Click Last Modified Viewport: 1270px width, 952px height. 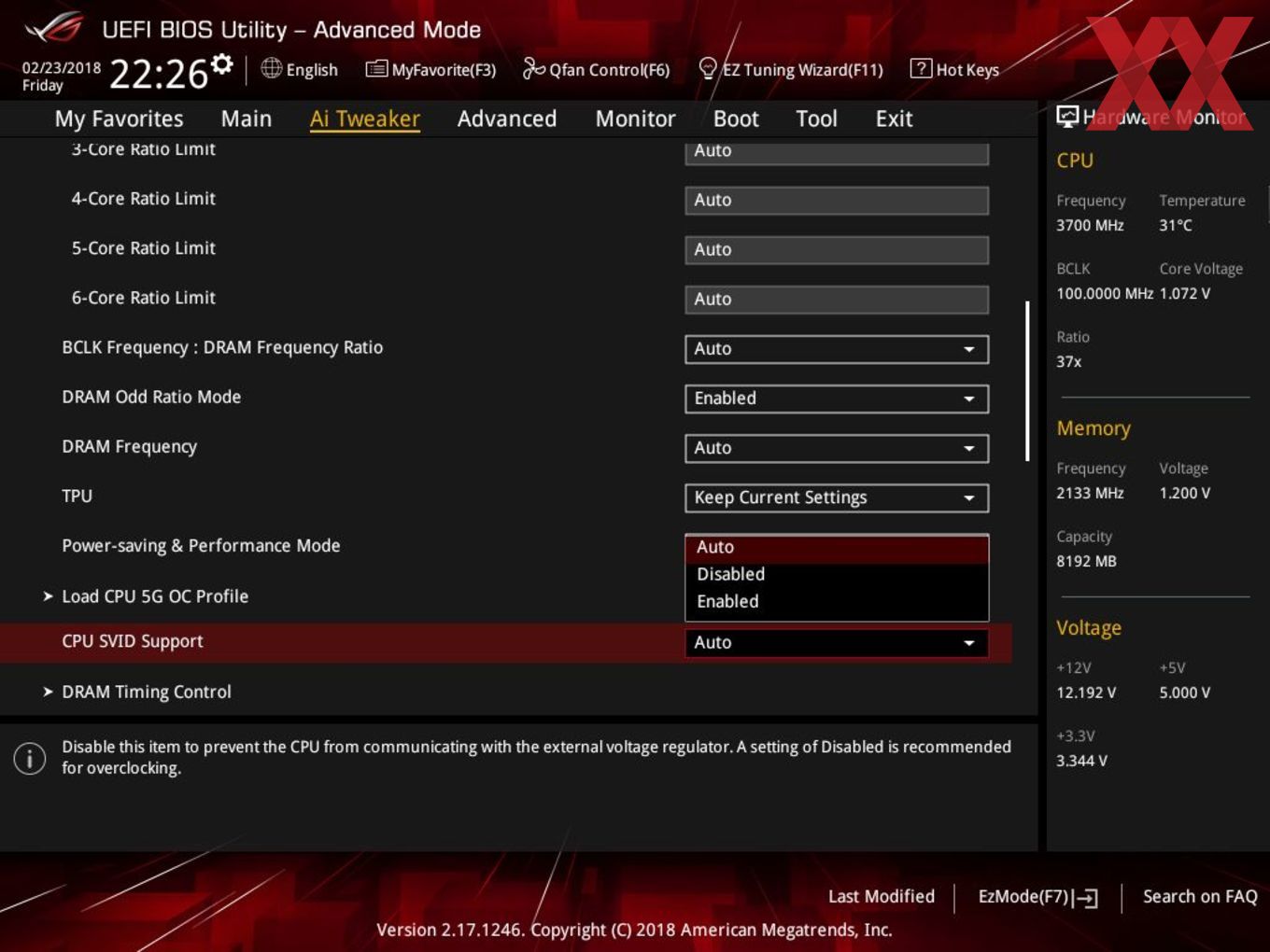882,896
